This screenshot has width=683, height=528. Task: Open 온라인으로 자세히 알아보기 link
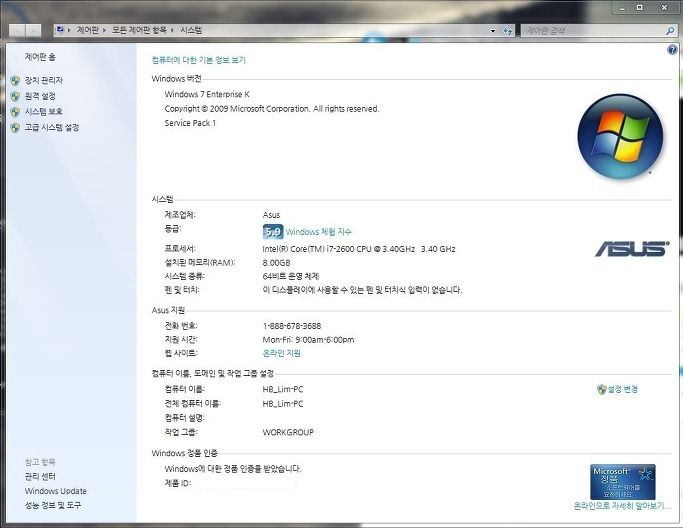point(622,506)
